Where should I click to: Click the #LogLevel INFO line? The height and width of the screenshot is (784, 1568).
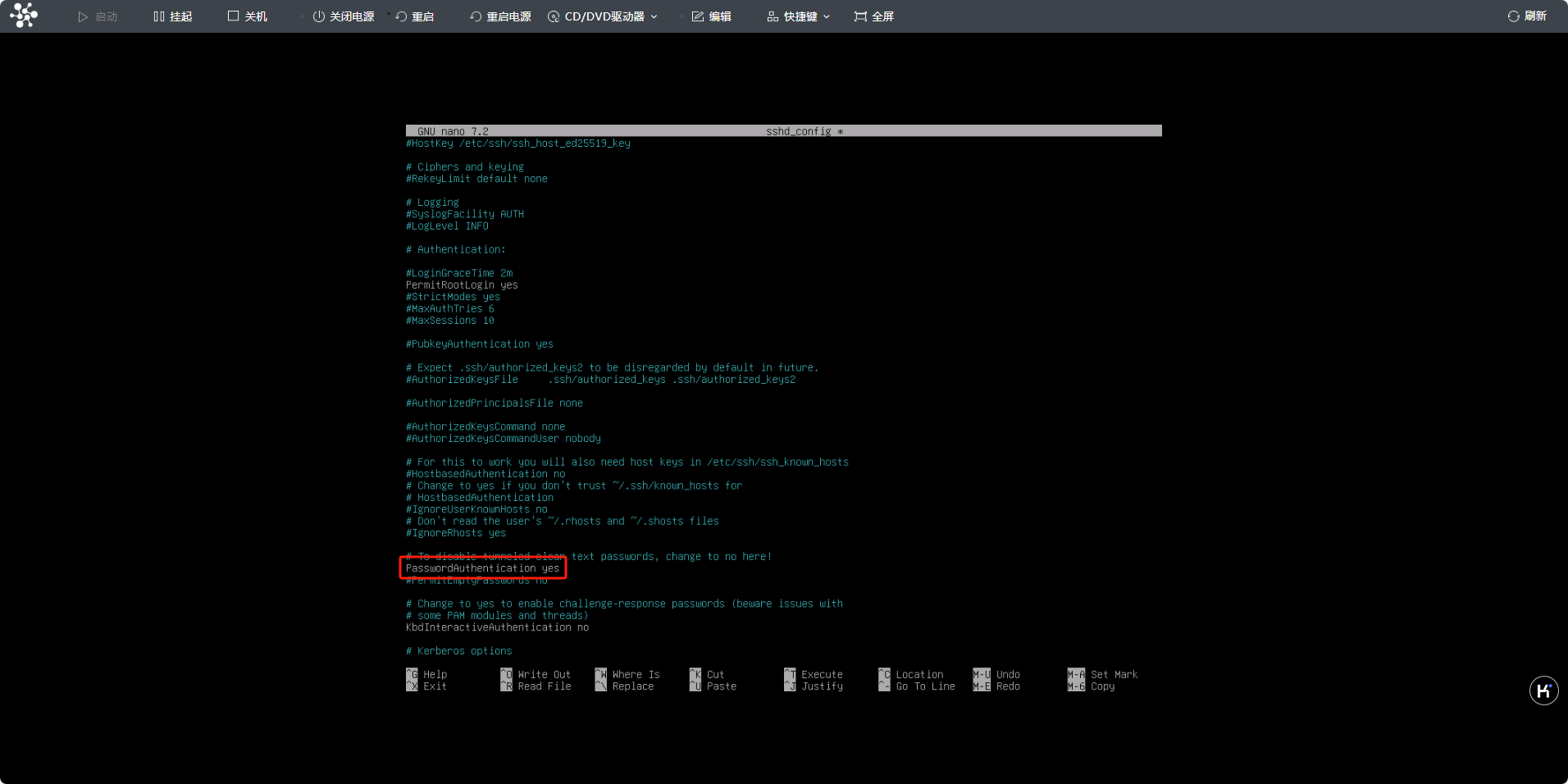[447, 226]
